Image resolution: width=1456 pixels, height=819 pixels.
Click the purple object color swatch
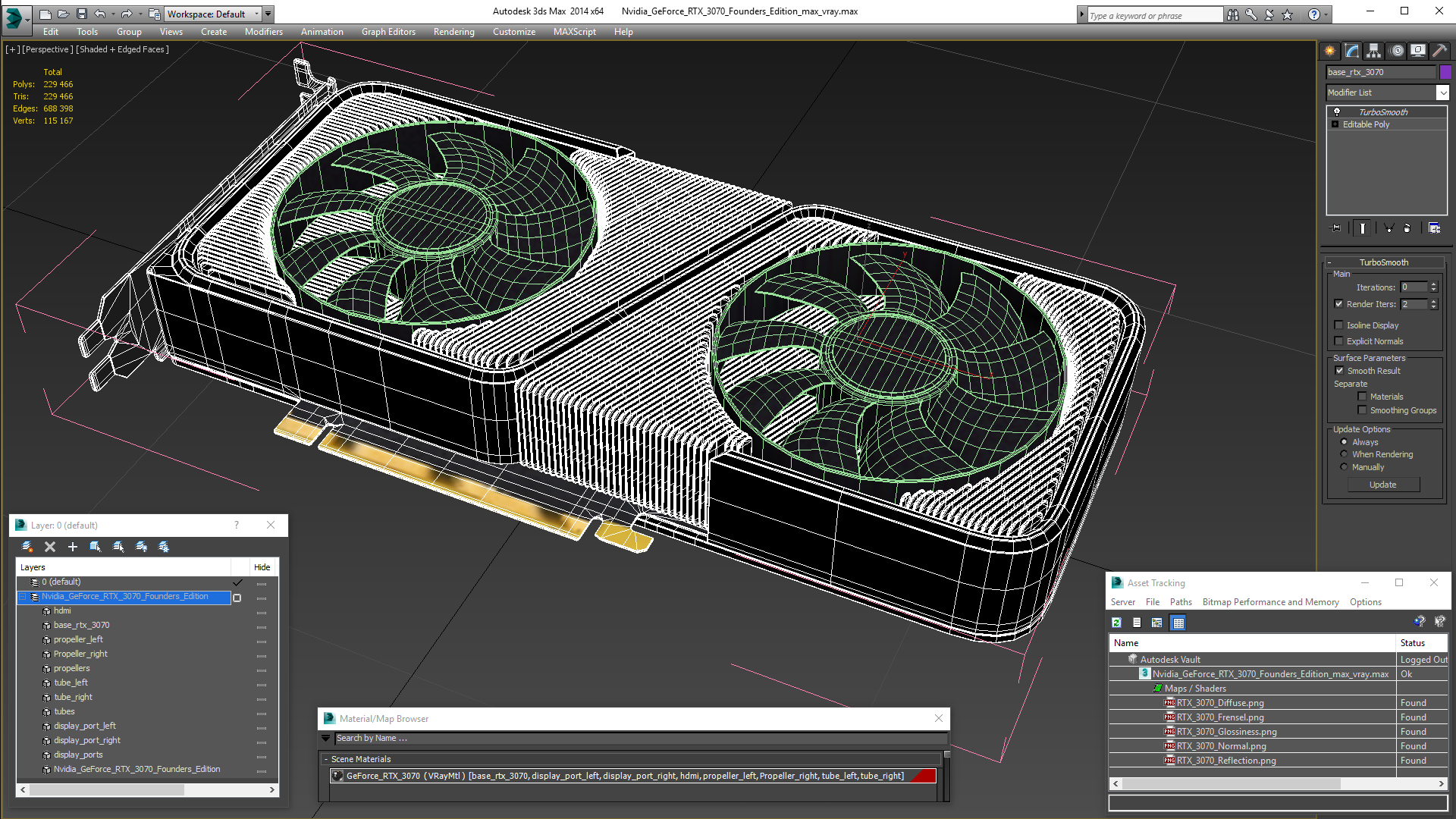[x=1445, y=72]
